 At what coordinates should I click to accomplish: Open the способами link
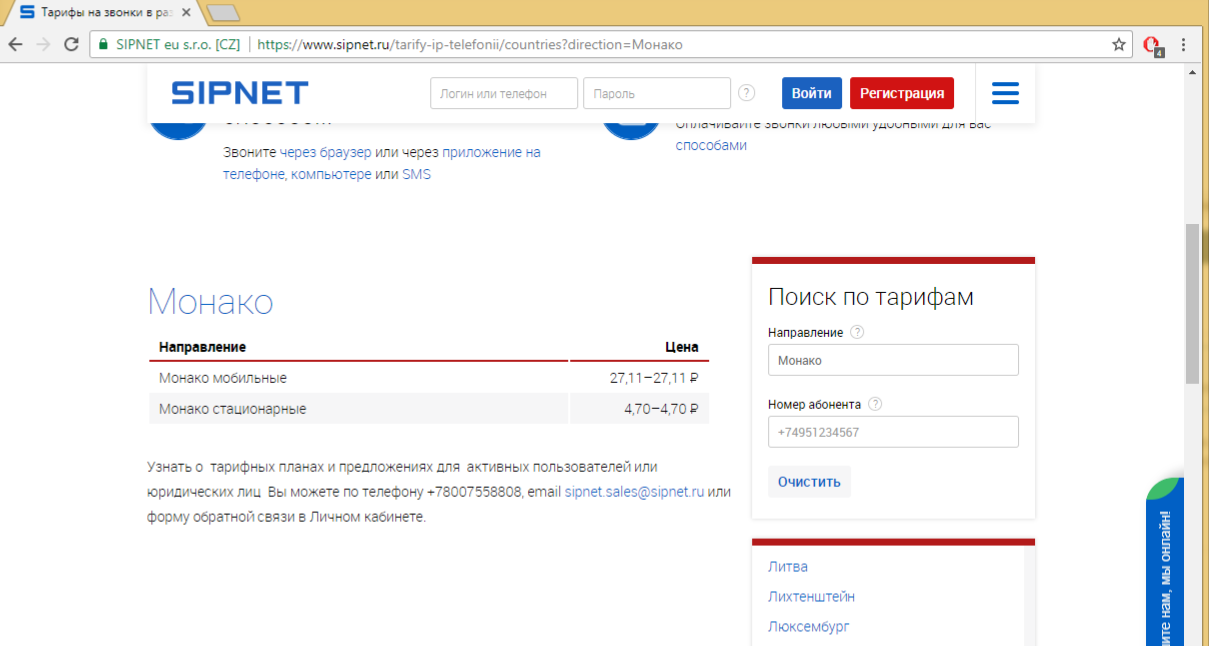click(711, 145)
